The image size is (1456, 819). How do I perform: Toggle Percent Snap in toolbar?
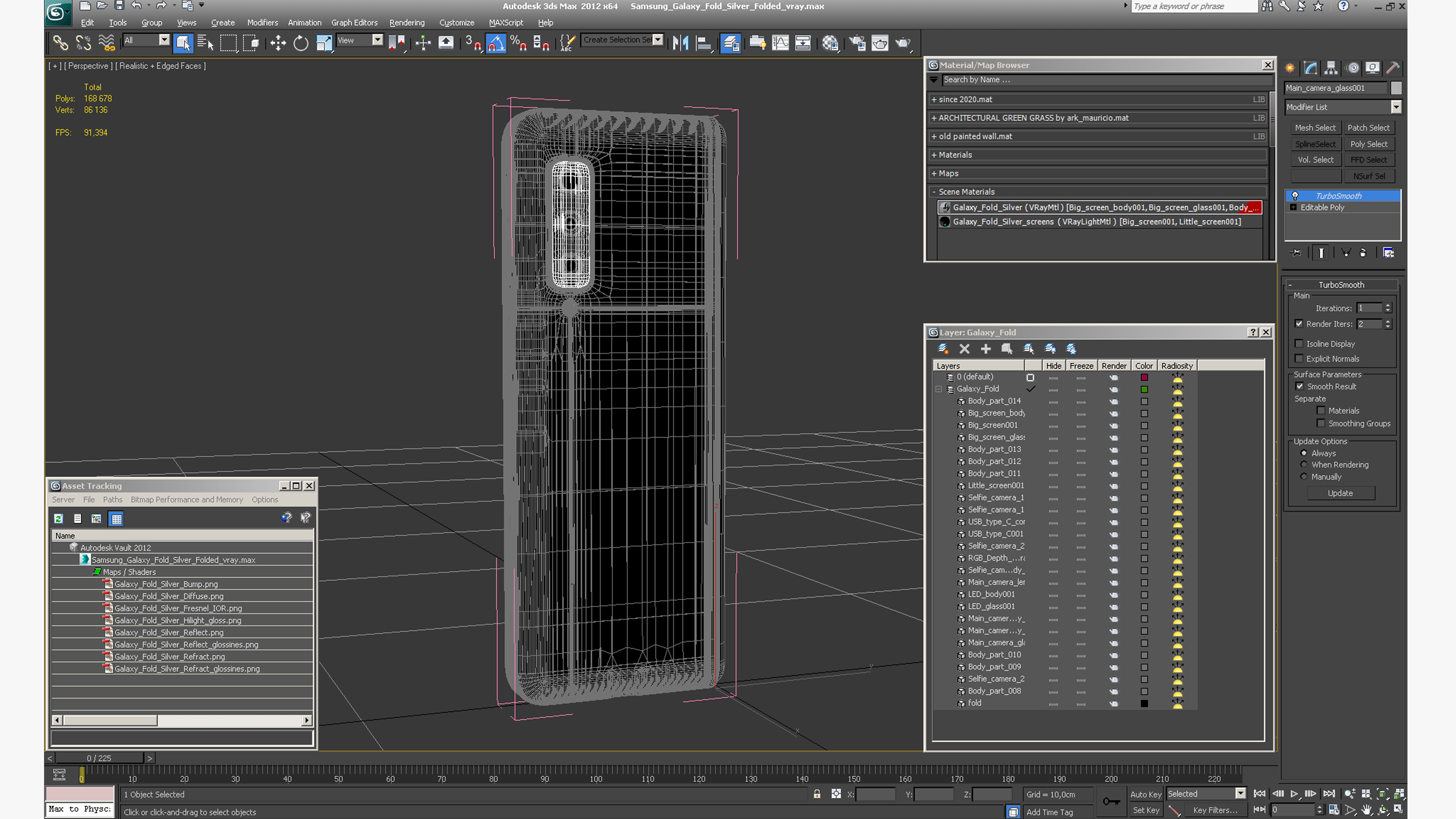(518, 42)
